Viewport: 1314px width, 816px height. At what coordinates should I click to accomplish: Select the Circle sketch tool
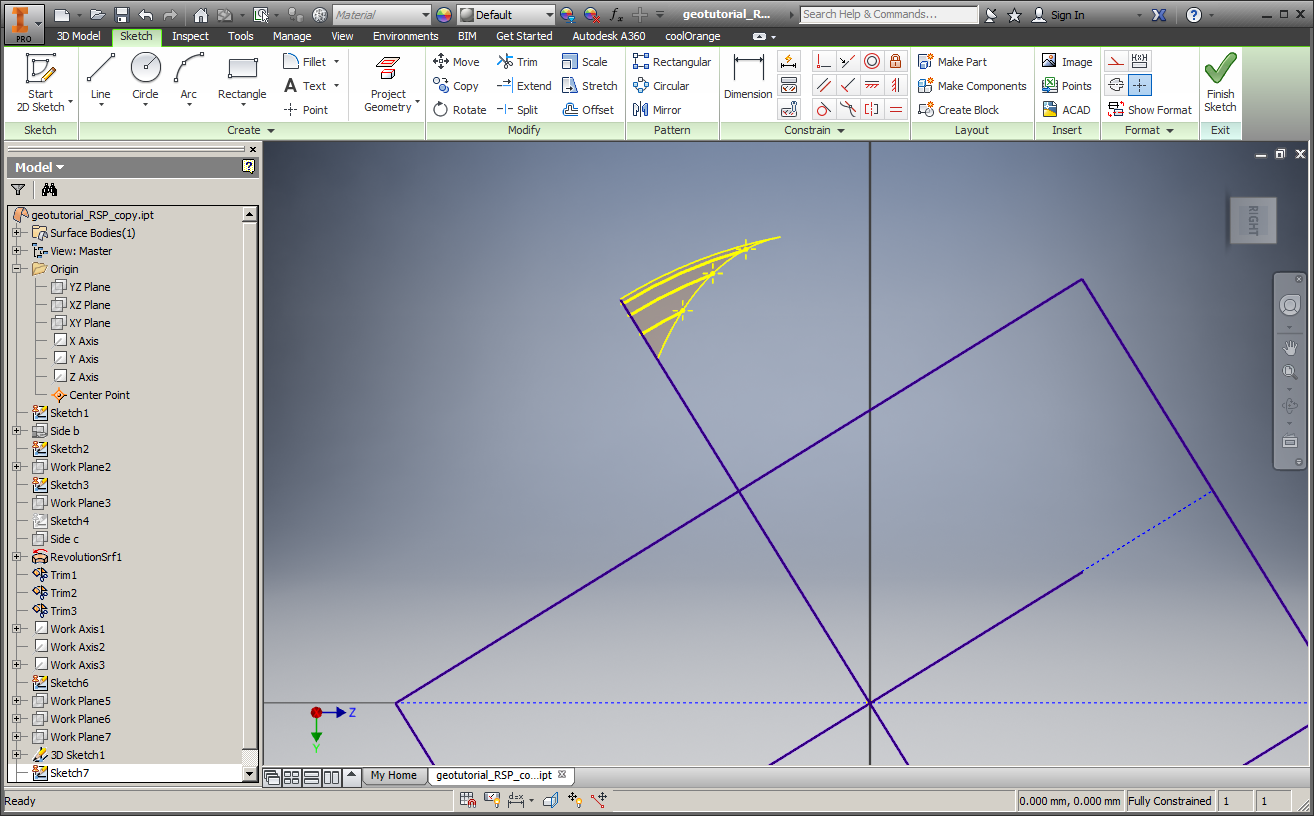146,80
